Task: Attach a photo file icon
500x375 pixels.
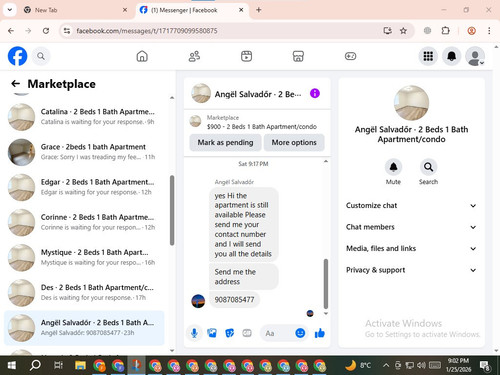Action: 212,333
